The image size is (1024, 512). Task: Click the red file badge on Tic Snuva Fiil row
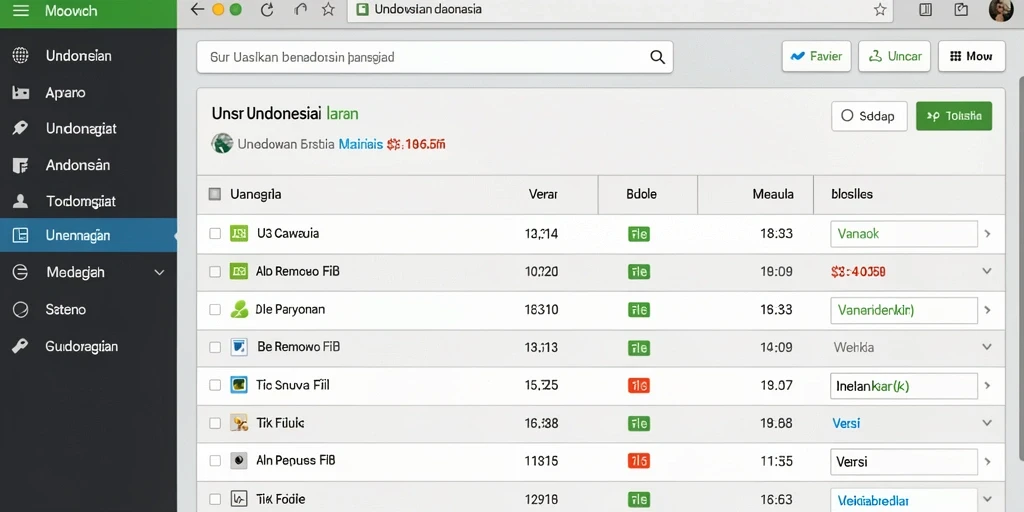click(638, 385)
